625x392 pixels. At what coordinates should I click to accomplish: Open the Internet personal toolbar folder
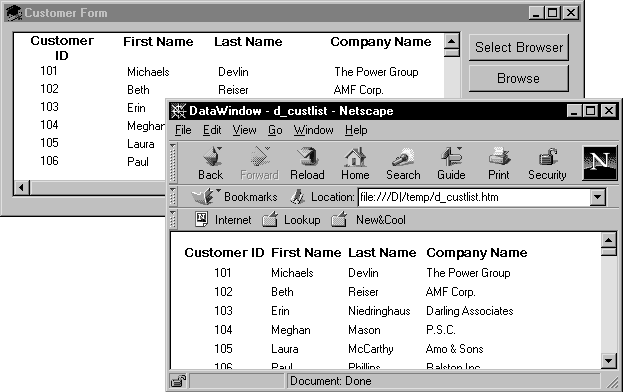[223, 220]
